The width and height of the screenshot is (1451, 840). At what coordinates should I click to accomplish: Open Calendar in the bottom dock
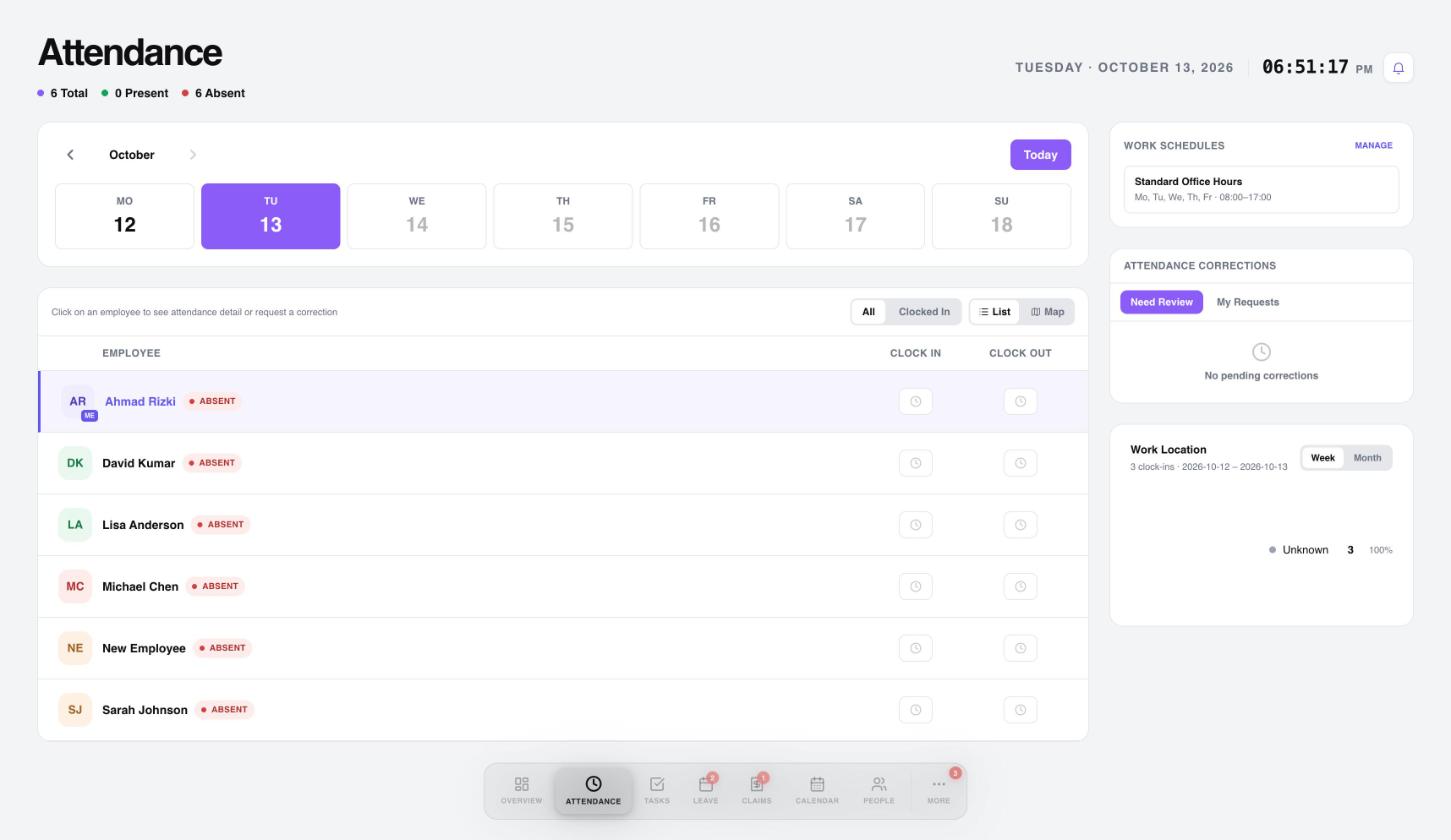pos(817,791)
